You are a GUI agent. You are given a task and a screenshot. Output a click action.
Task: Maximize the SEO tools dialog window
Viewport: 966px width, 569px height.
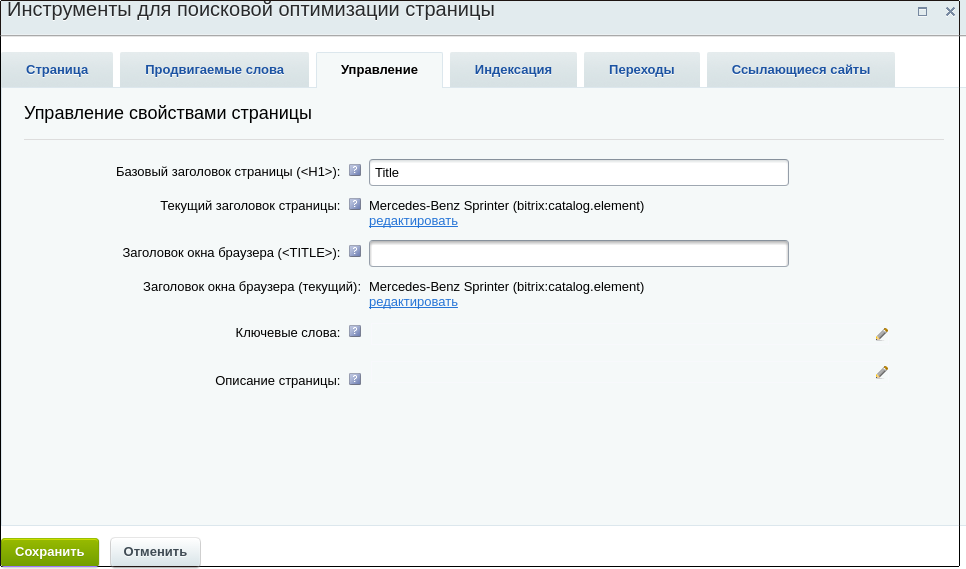pyautogui.click(x=922, y=11)
